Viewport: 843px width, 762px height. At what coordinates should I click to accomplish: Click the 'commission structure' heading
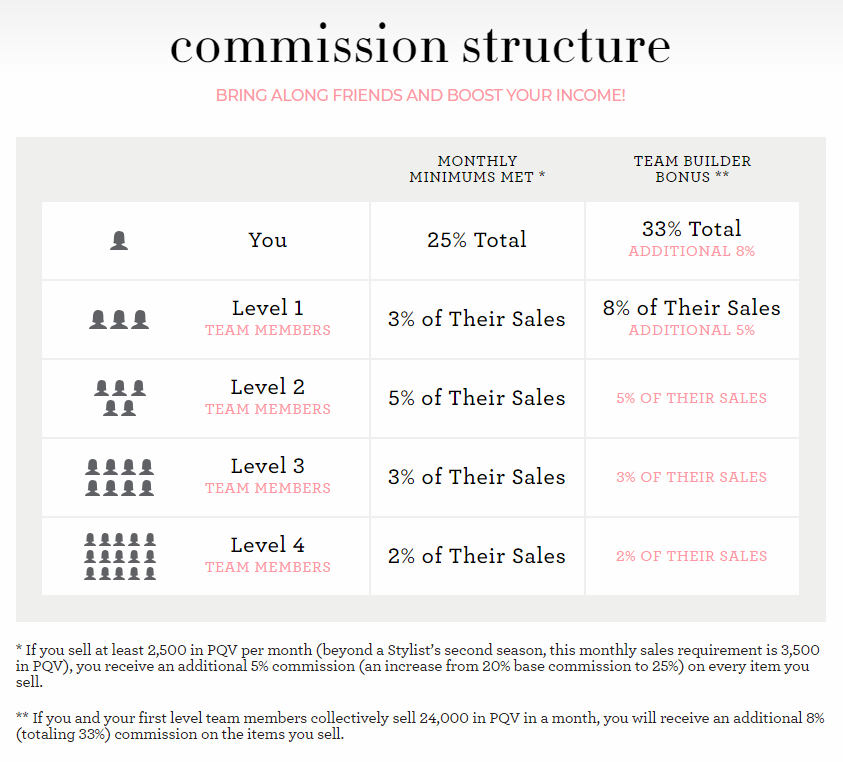click(x=420, y=46)
